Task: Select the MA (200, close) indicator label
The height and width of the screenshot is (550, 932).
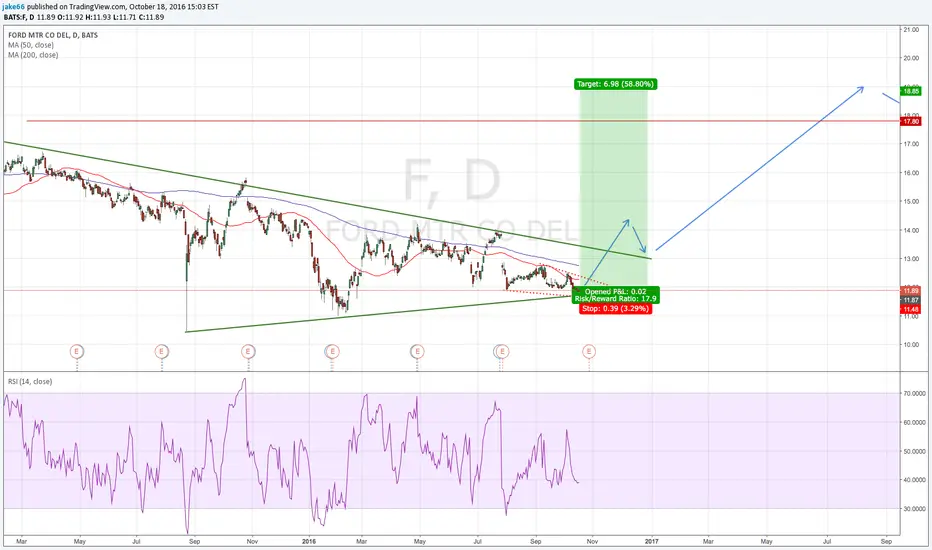Action: (x=33, y=55)
